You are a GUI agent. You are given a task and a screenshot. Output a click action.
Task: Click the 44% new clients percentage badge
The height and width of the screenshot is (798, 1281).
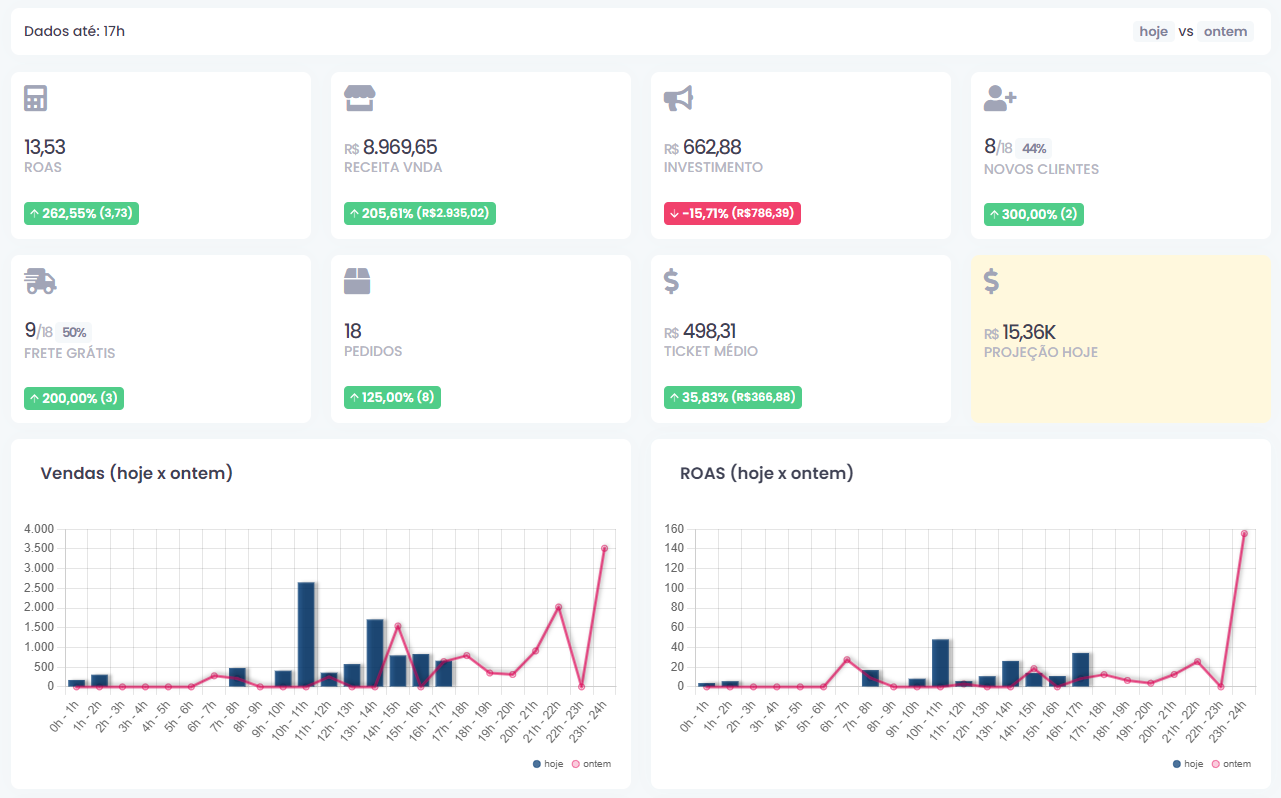coord(1034,149)
